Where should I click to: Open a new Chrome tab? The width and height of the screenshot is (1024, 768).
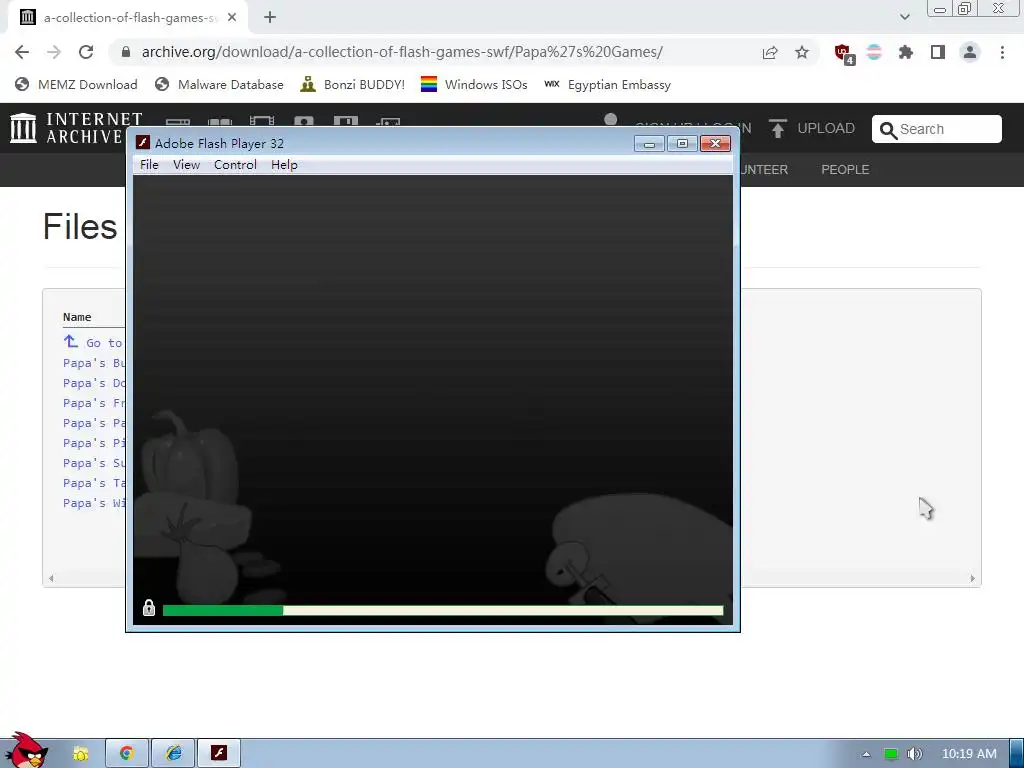270,18
